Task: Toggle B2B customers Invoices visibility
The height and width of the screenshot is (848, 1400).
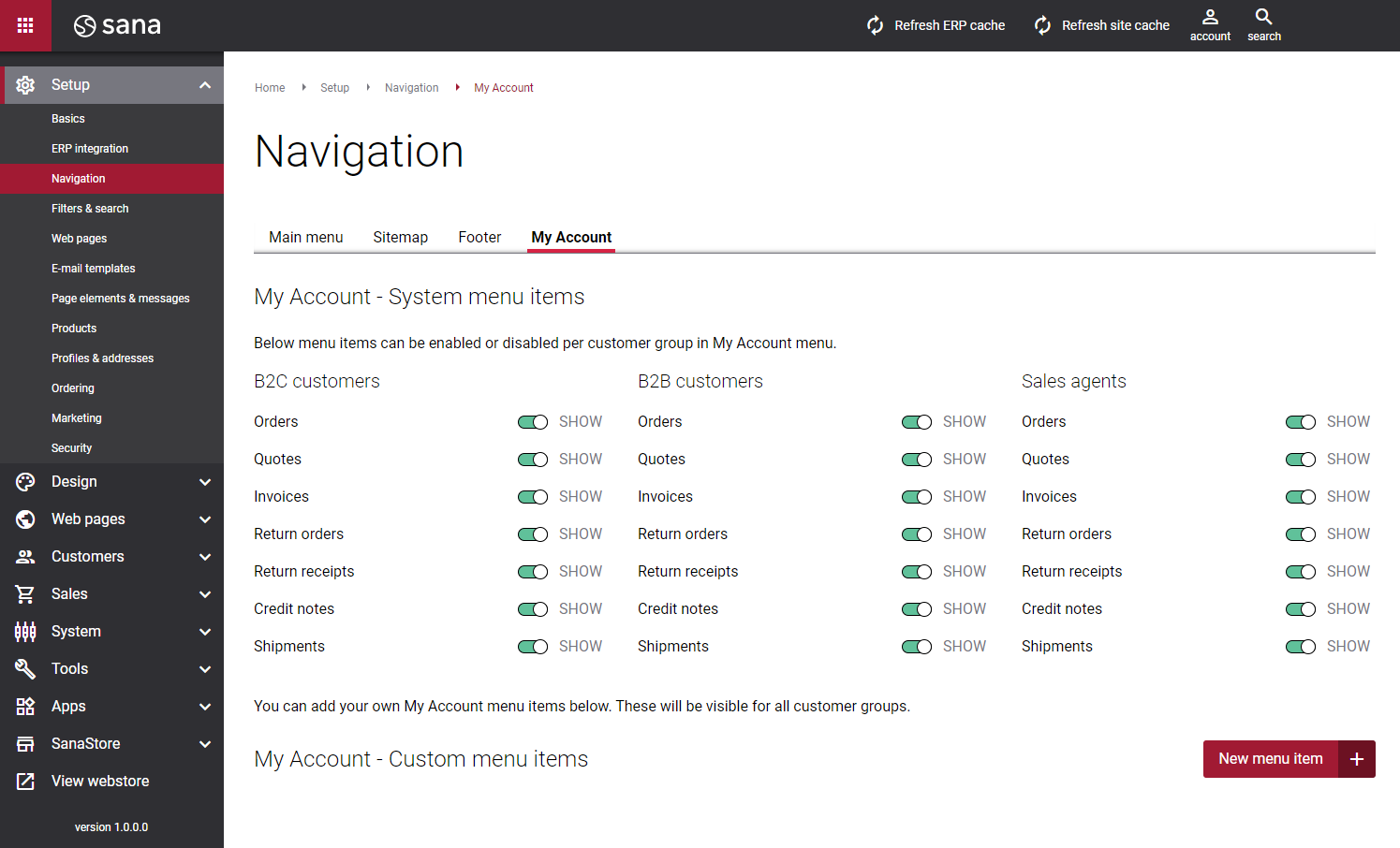Action: [x=917, y=497]
